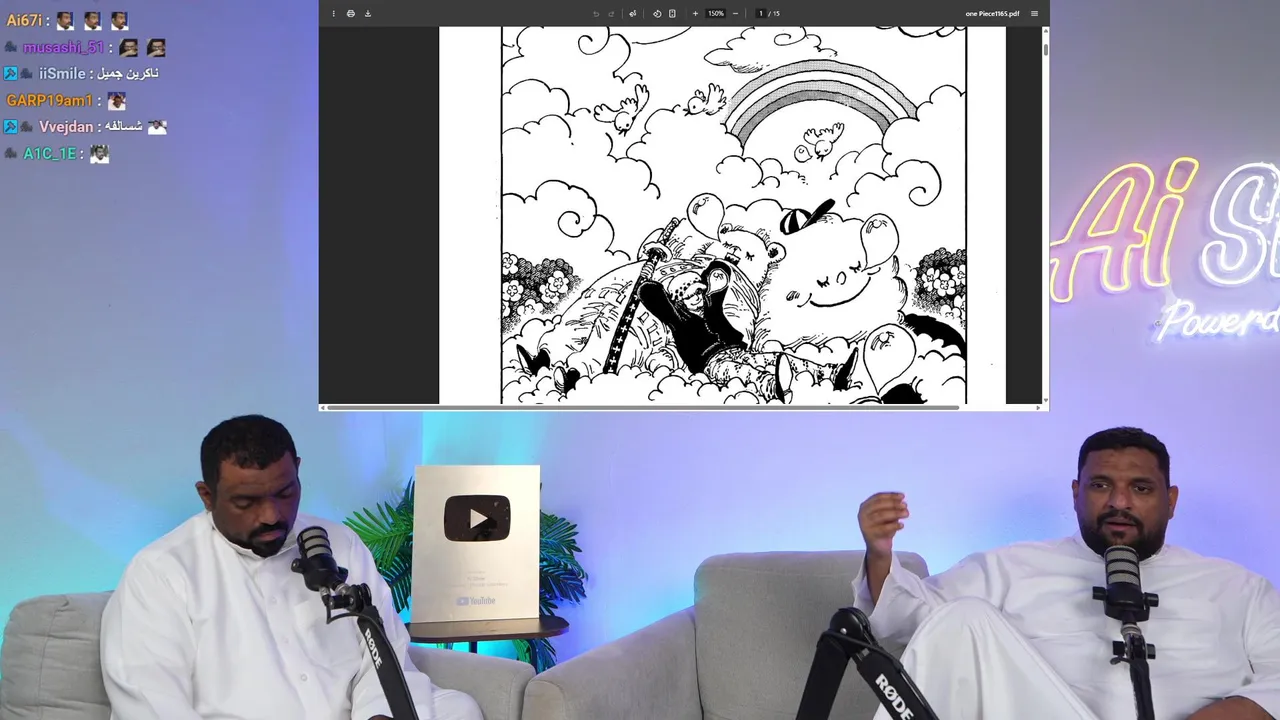Click the undo arrow in PDF toolbar
This screenshot has width=1280, height=720.
596,13
